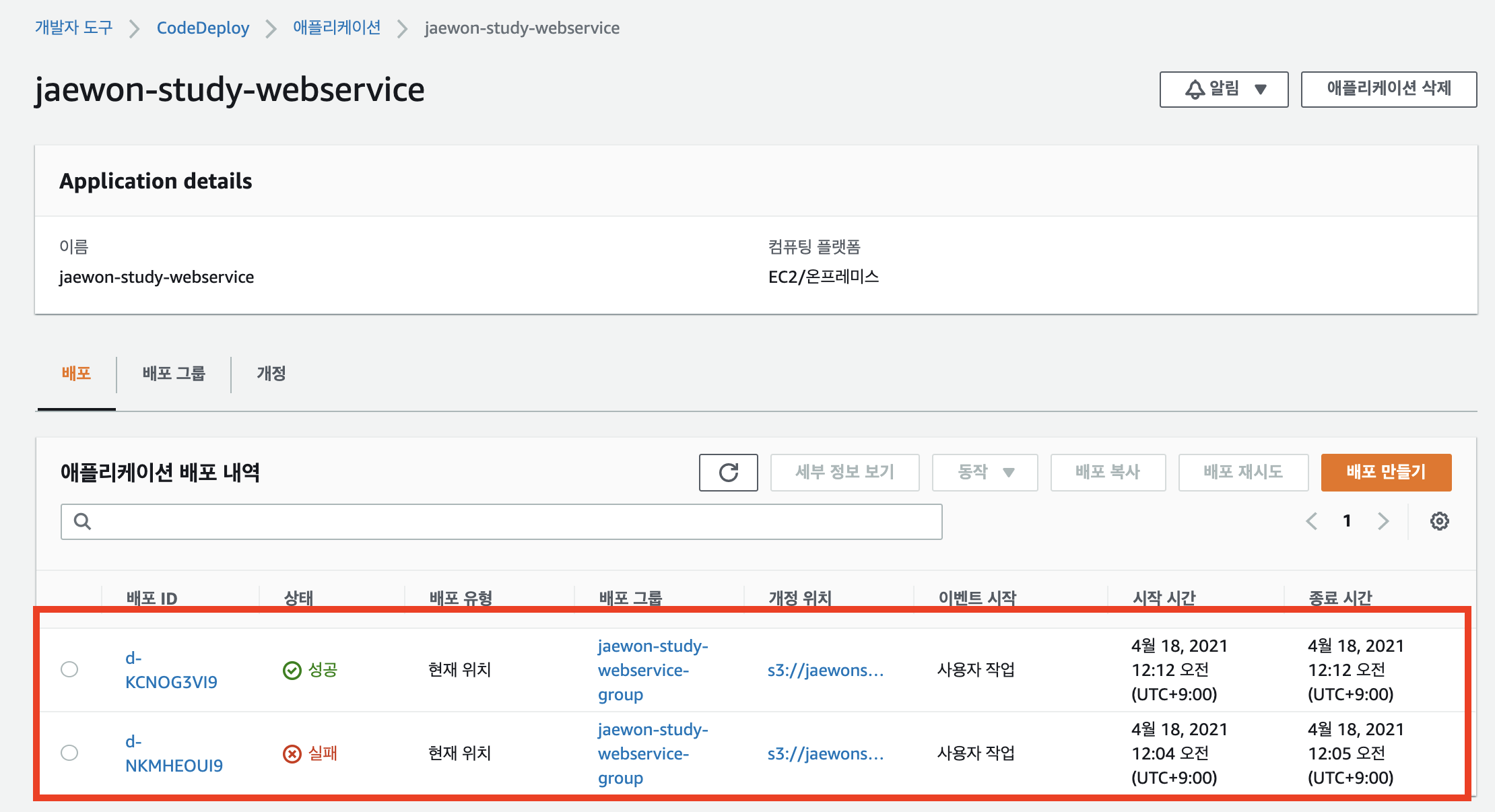Click the search magnifier icon
1495x812 pixels.
(82, 521)
